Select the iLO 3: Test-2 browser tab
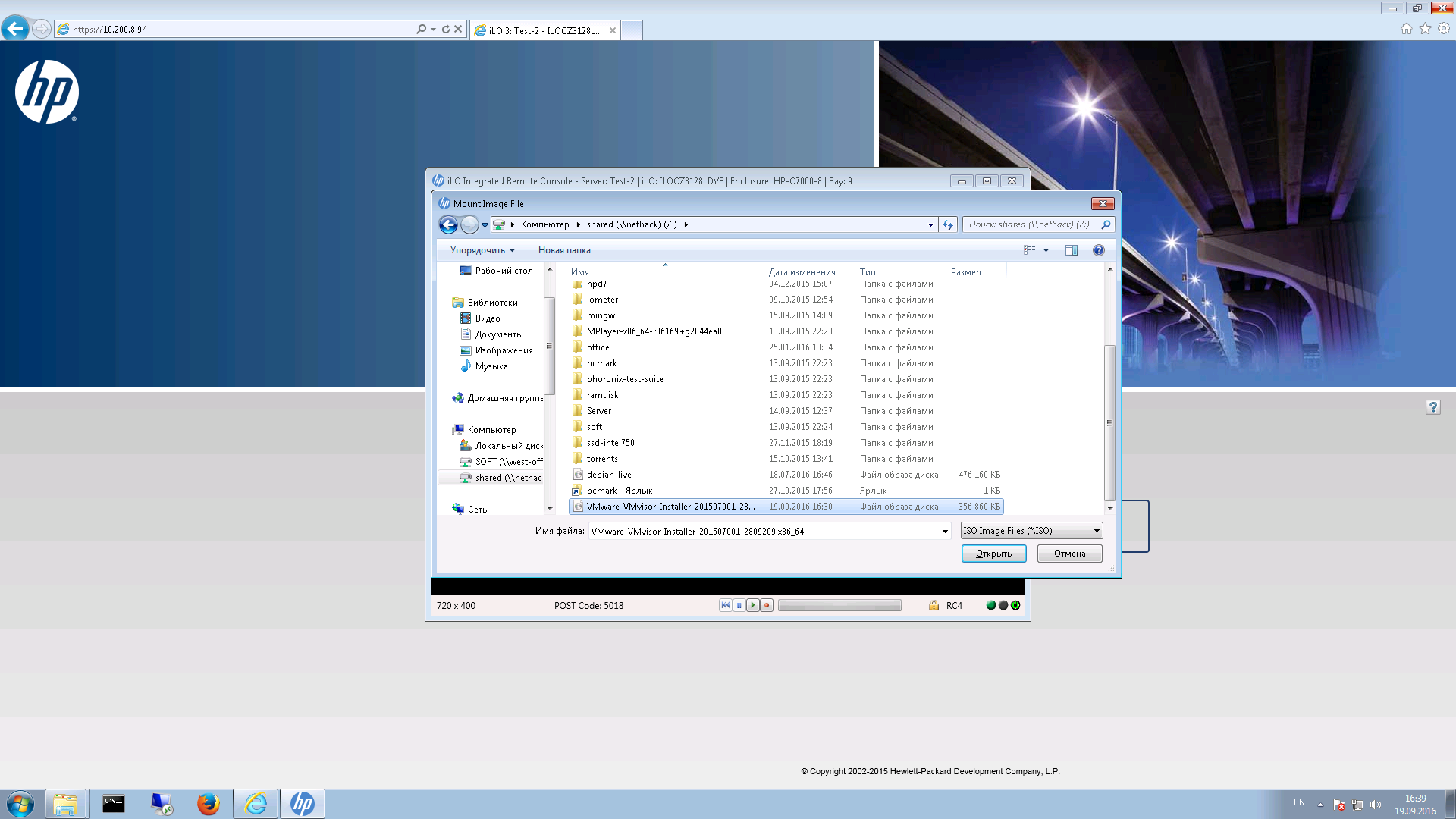 click(544, 30)
